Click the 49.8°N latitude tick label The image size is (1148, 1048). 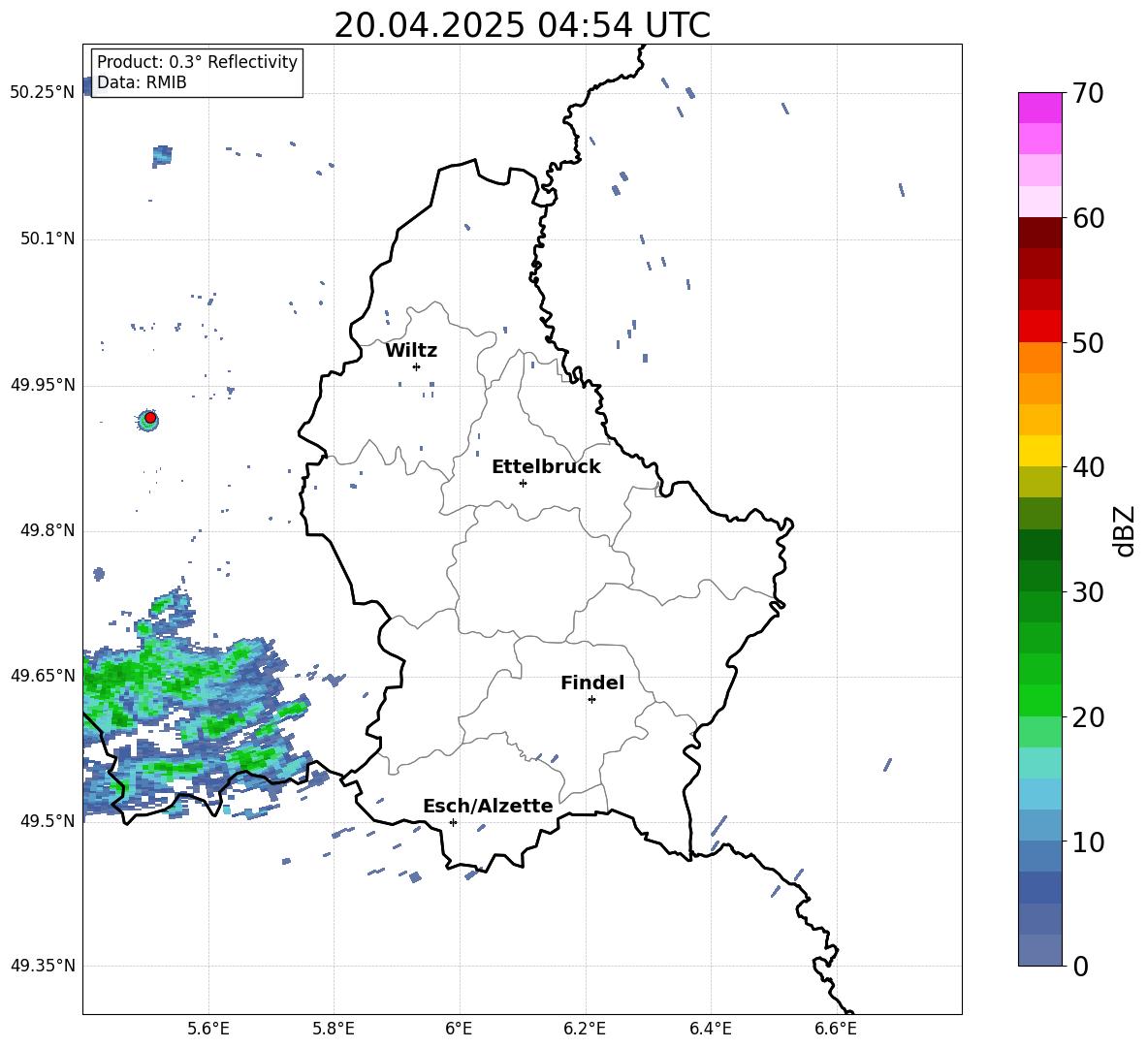[48, 530]
